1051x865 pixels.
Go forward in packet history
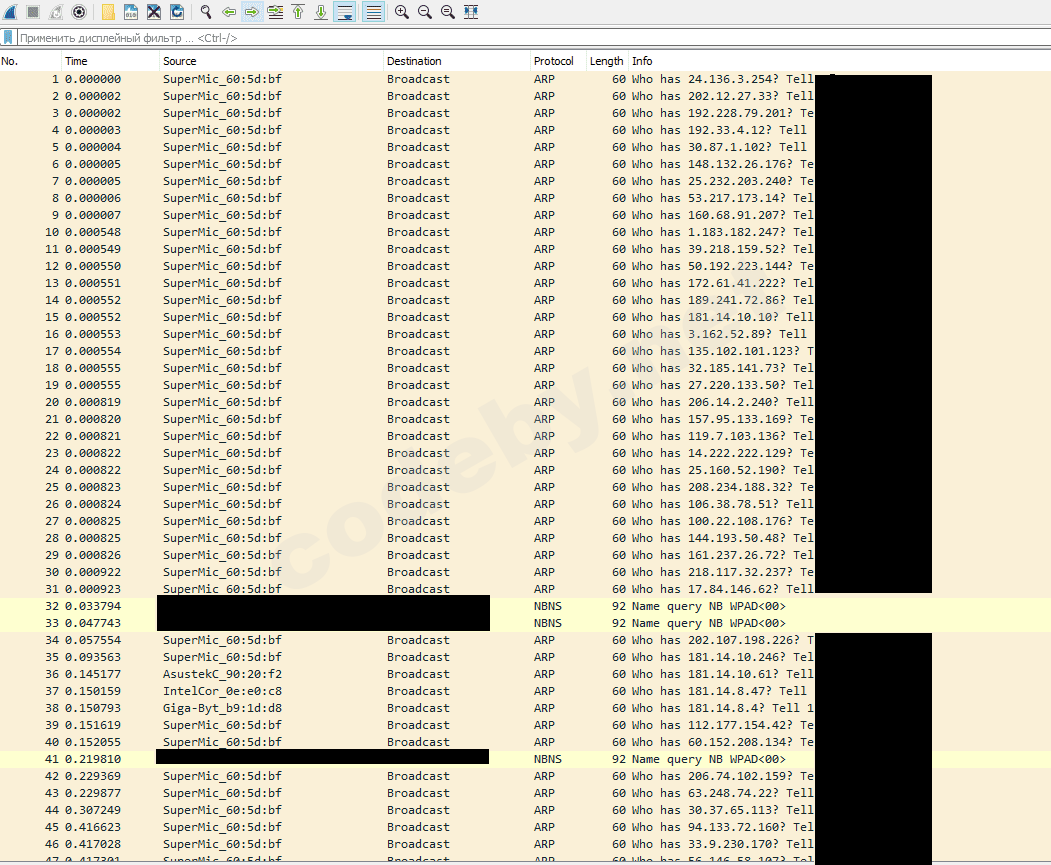[x=252, y=11]
